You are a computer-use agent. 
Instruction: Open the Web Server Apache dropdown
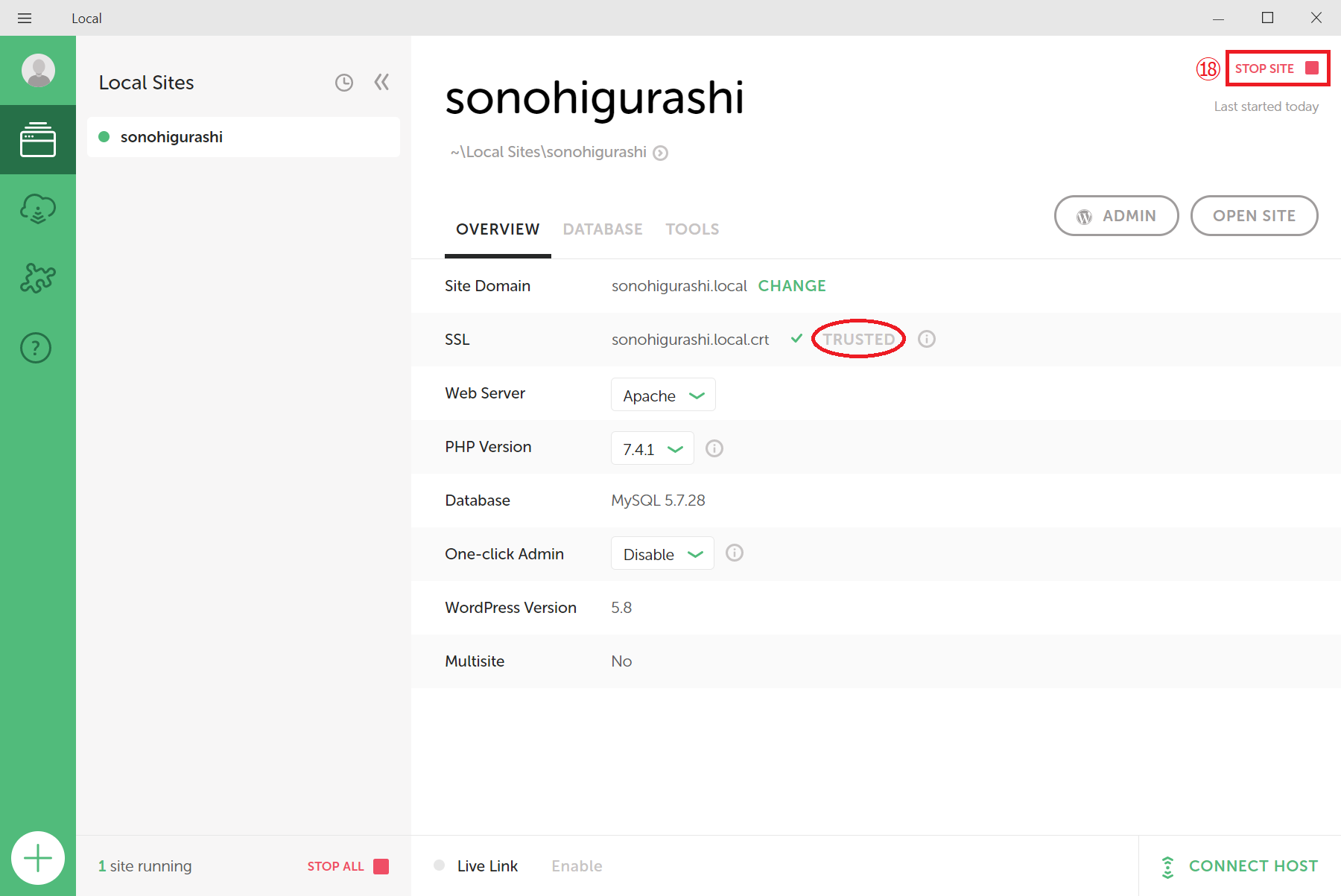663,395
